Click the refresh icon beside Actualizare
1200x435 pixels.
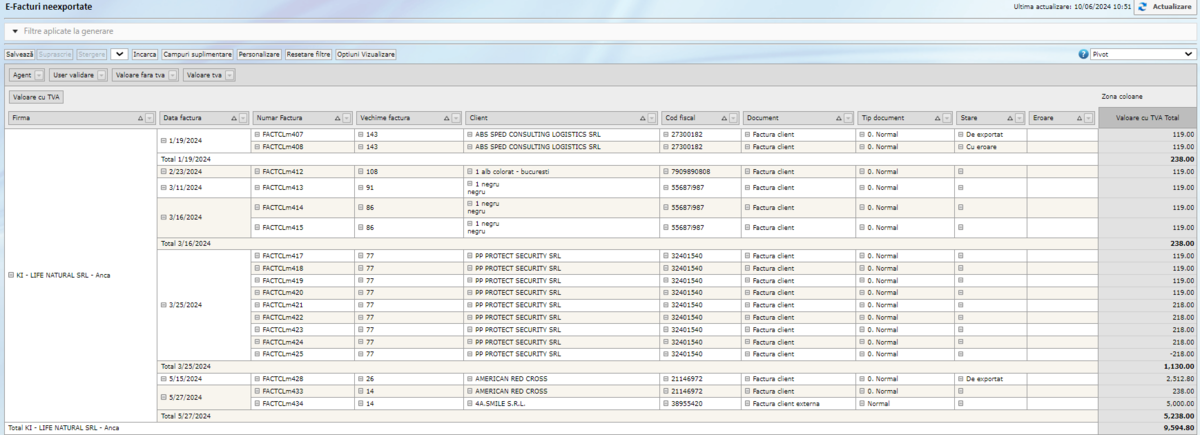pyautogui.click(x=1142, y=7)
